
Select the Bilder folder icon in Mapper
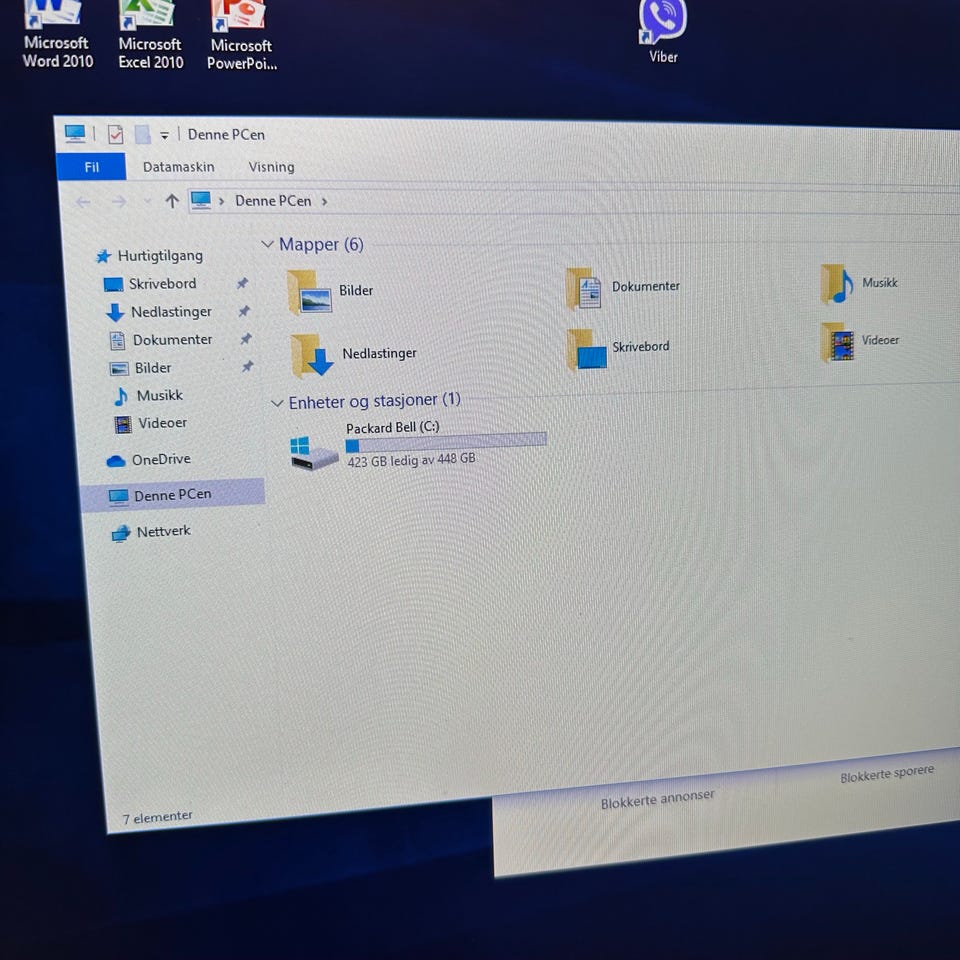(x=310, y=292)
